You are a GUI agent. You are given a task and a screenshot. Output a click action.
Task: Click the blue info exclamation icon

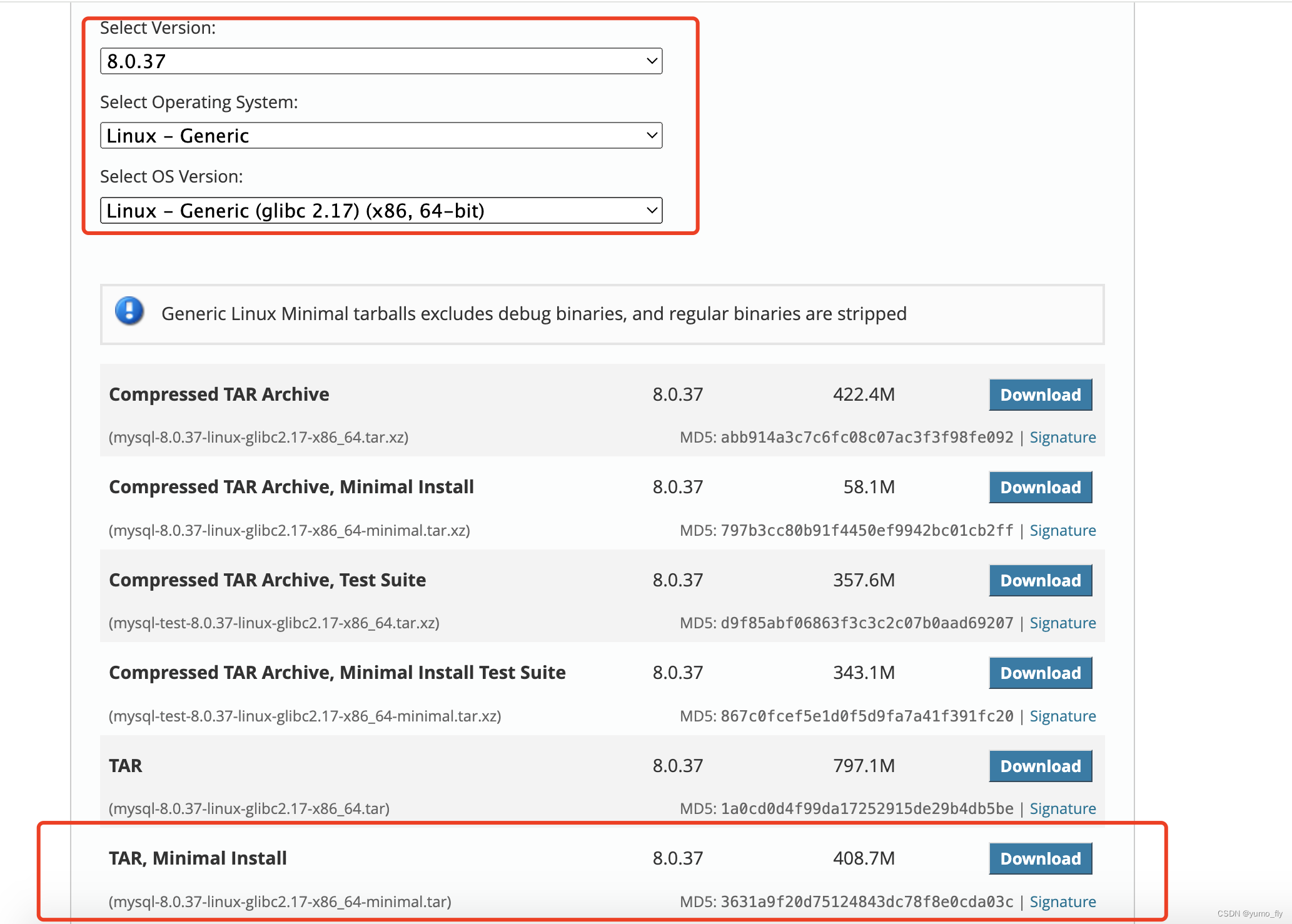click(x=129, y=311)
